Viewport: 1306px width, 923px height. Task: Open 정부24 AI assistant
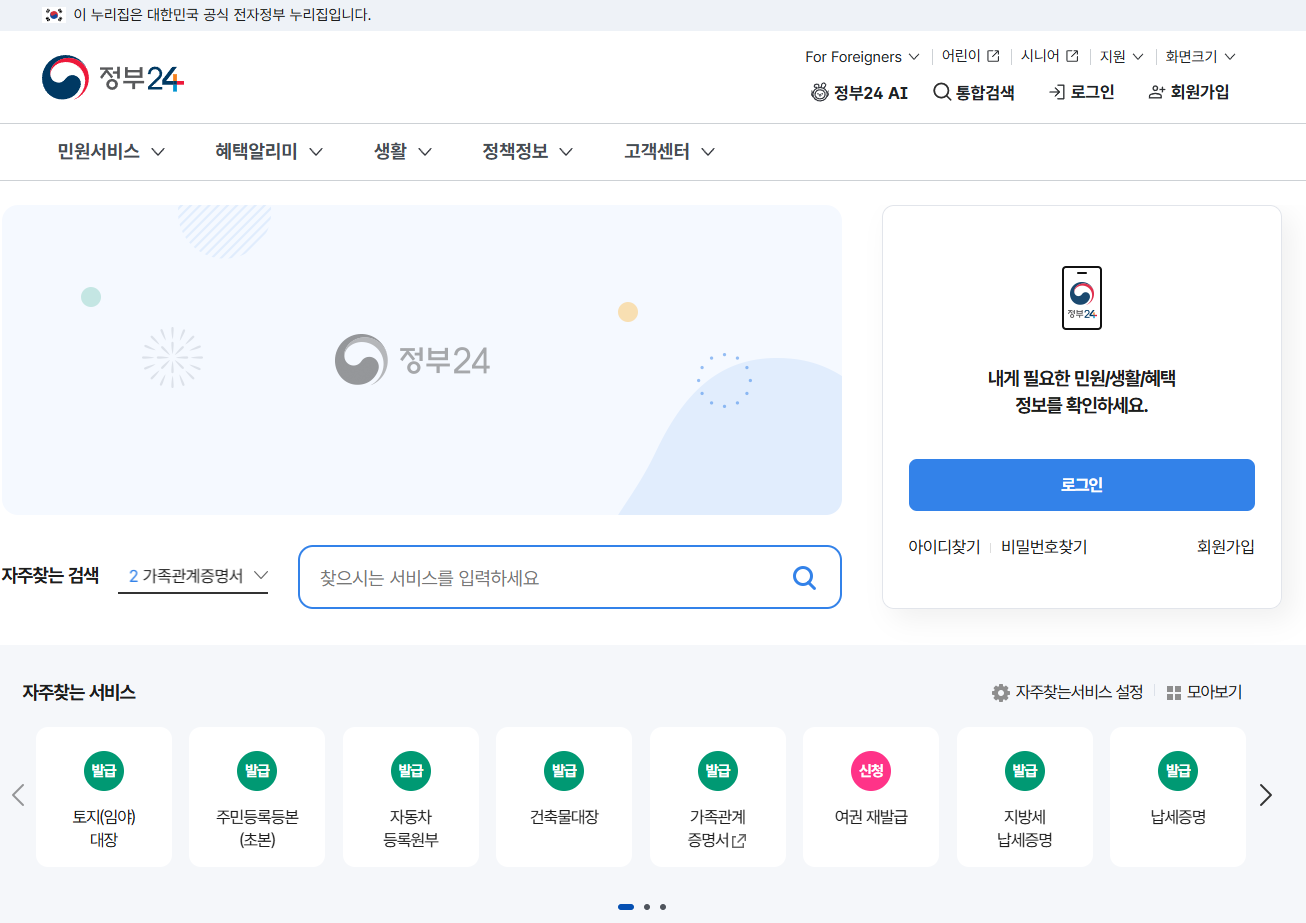pyautogui.click(x=859, y=92)
